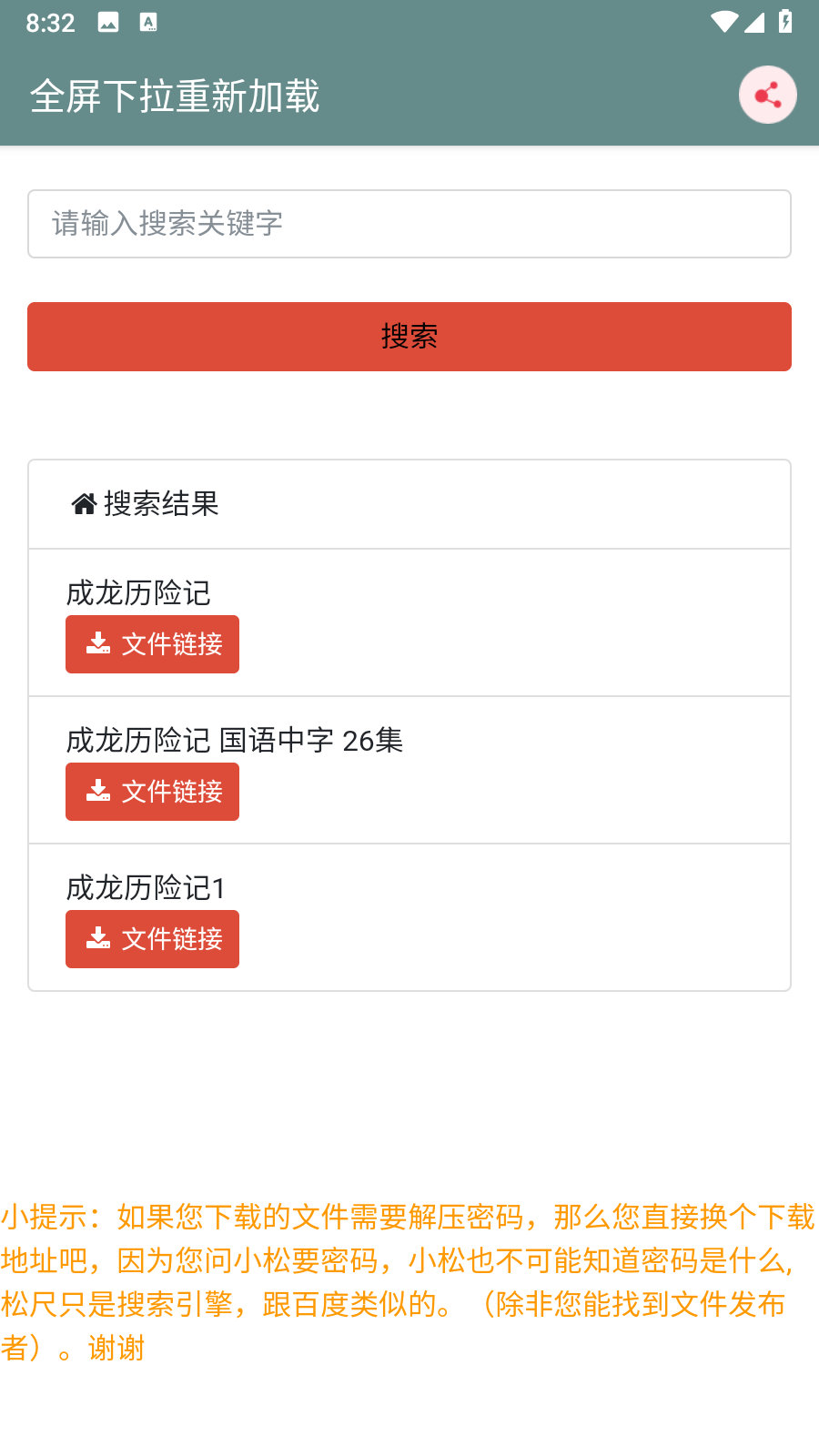Screen dimensions: 819x1456
Task: Tap download icon under 成龙历险记1 result
Action: (98, 938)
